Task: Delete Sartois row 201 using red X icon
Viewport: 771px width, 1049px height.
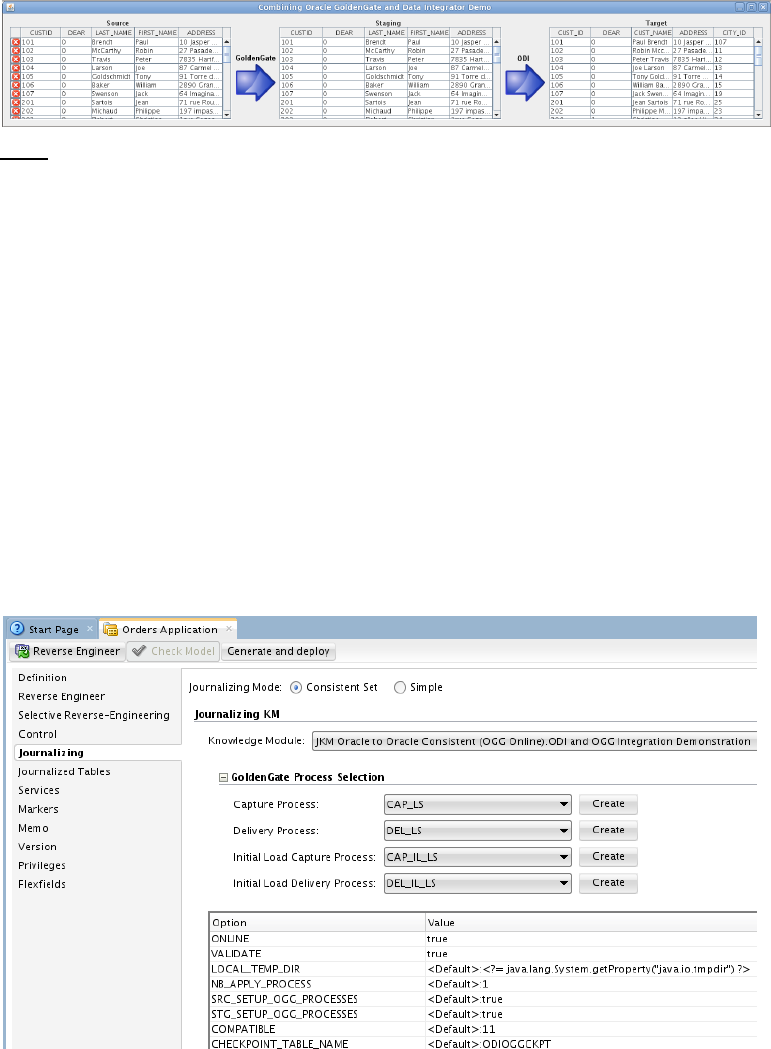Action: click(x=16, y=103)
